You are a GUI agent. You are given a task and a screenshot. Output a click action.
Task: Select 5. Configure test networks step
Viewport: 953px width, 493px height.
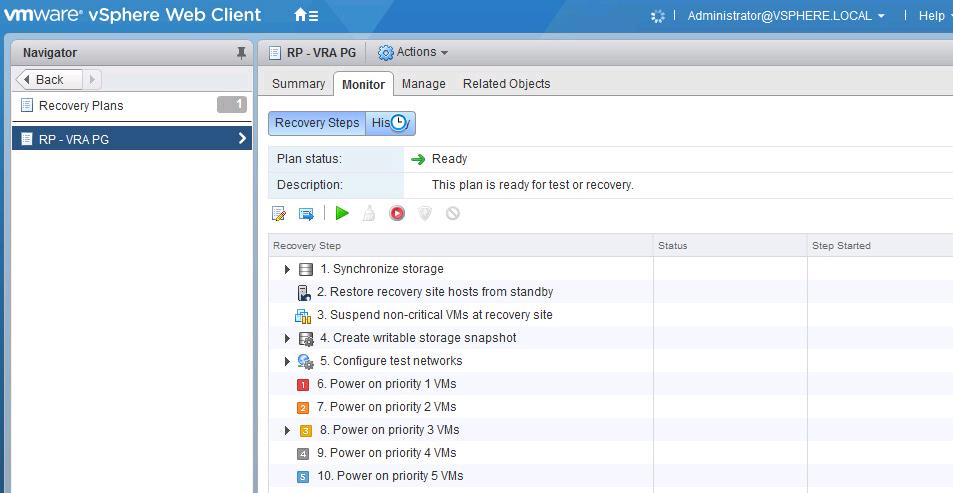point(391,361)
